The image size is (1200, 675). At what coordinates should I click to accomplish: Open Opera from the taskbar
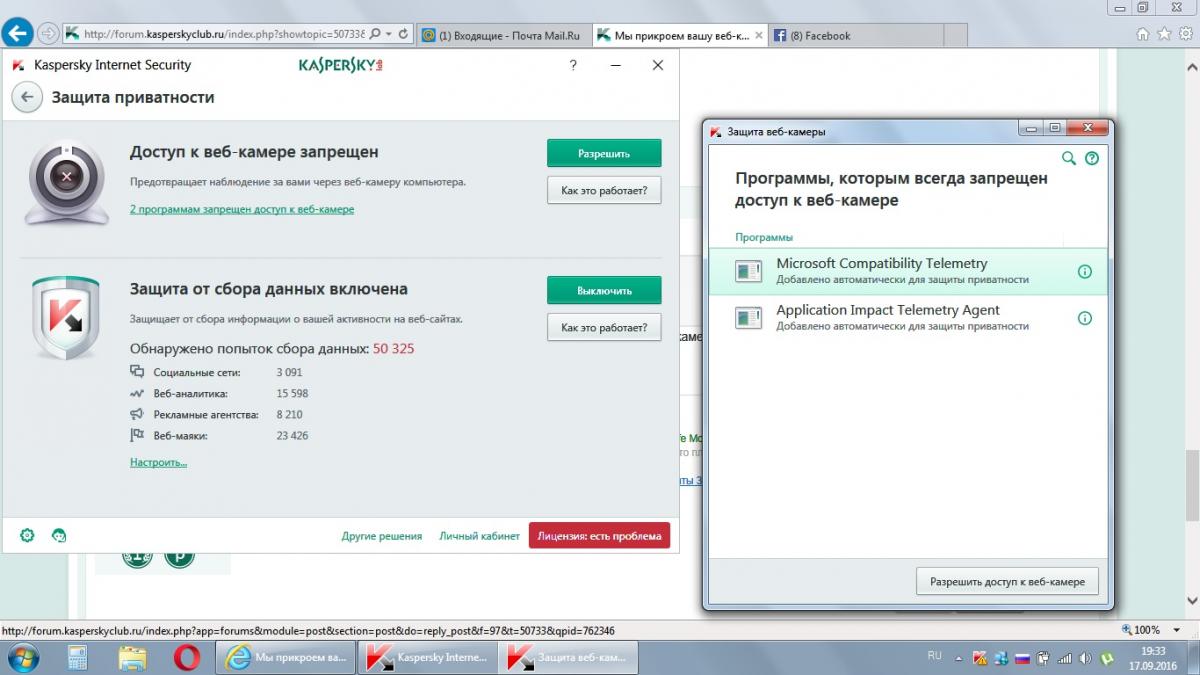coord(187,658)
